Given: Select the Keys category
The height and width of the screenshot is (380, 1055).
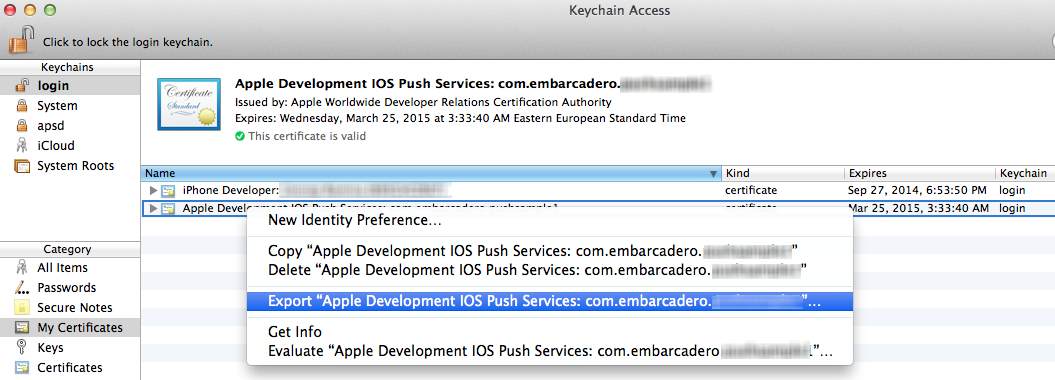Looking at the screenshot, I should tap(70, 348).
